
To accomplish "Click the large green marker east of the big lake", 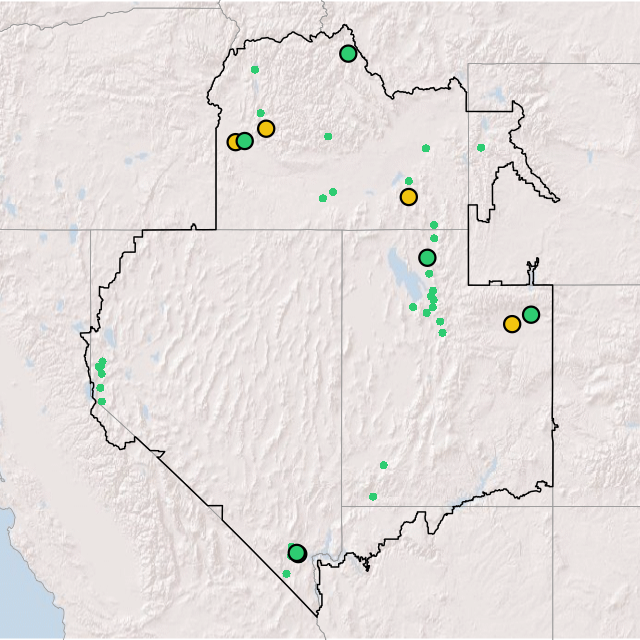I will [427, 257].
